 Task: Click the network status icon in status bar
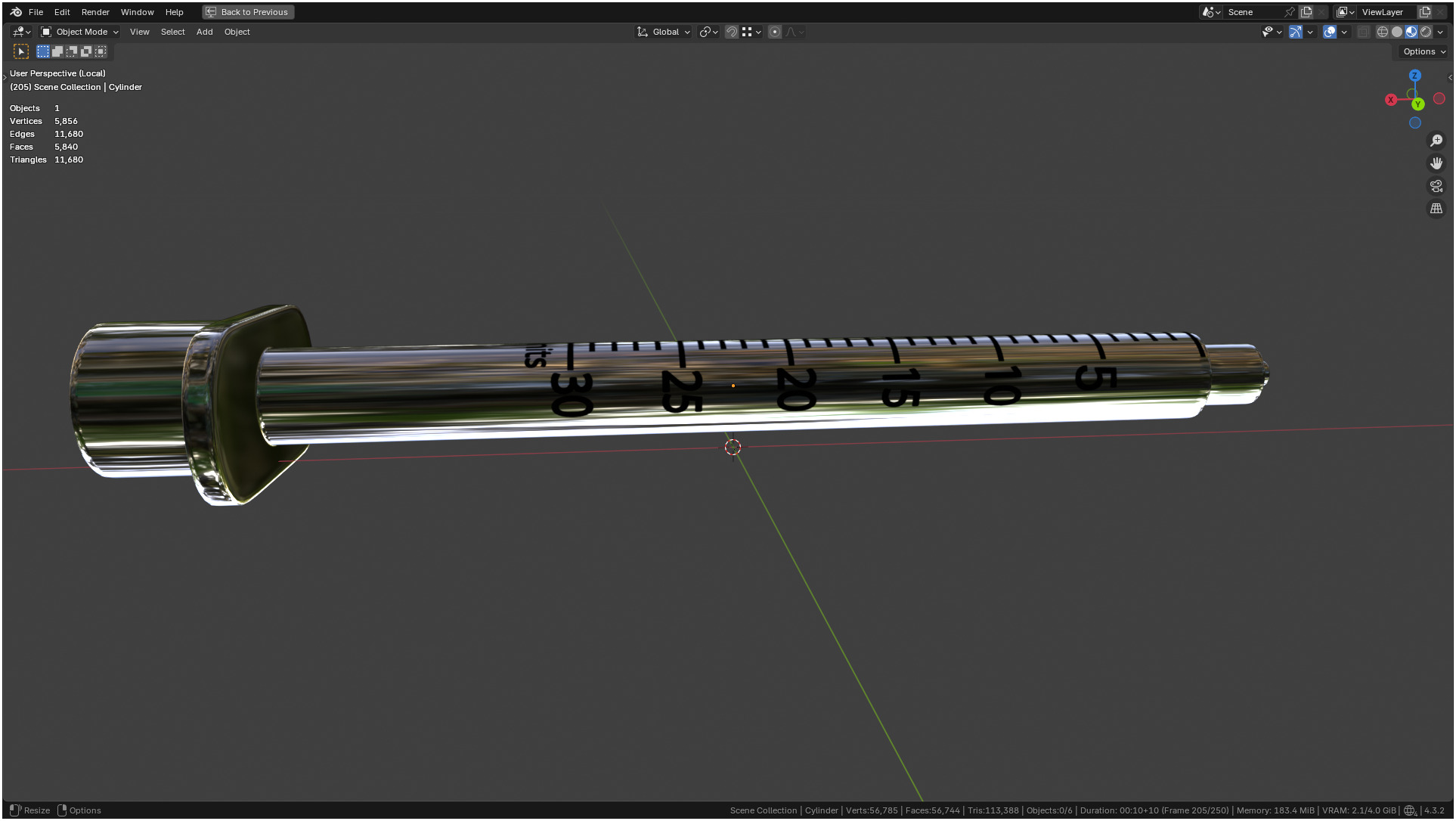(1410, 810)
